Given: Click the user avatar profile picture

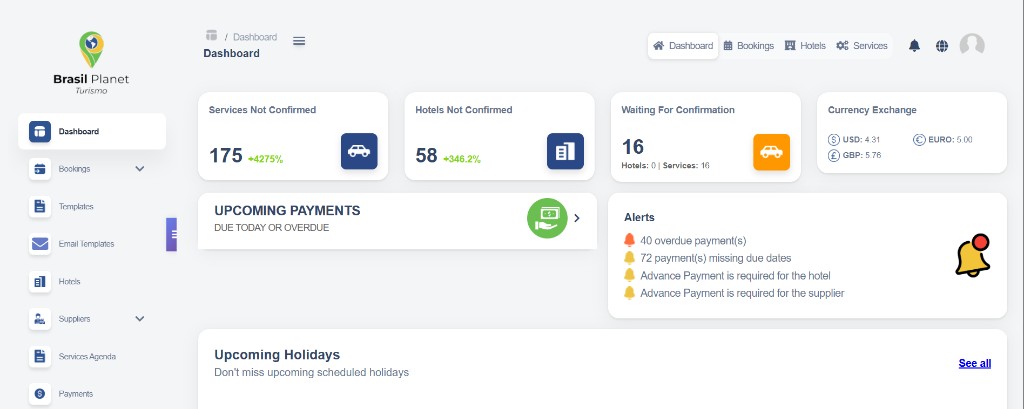Looking at the screenshot, I should 972,45.
